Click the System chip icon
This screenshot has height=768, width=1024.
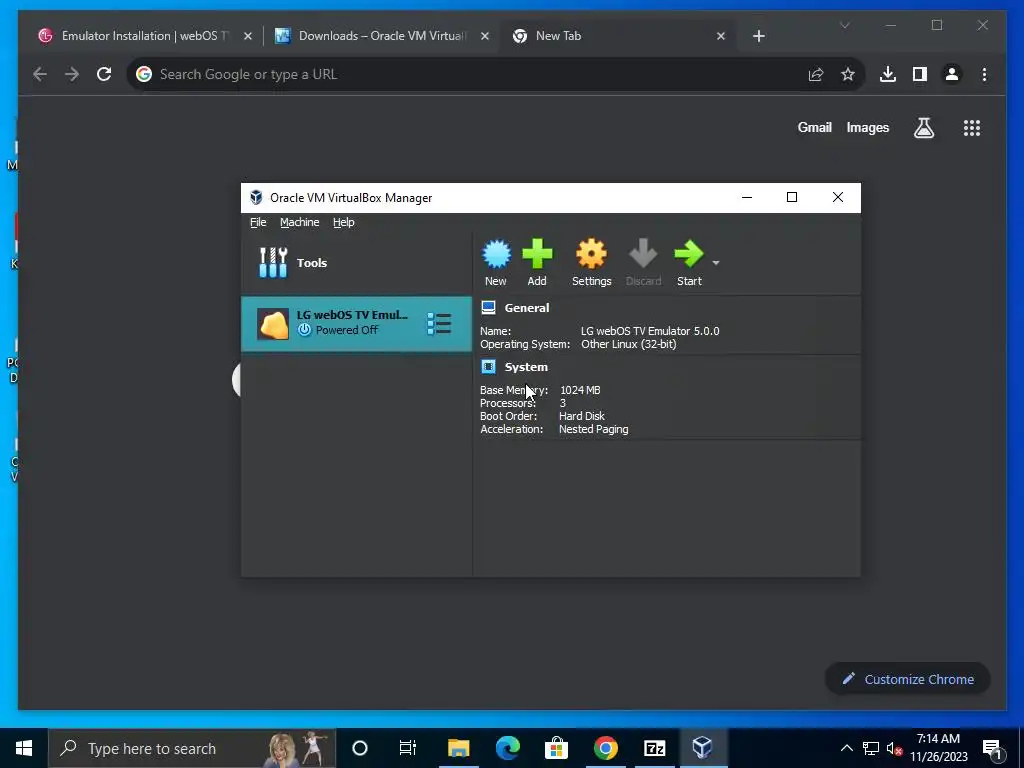(488, 366)
